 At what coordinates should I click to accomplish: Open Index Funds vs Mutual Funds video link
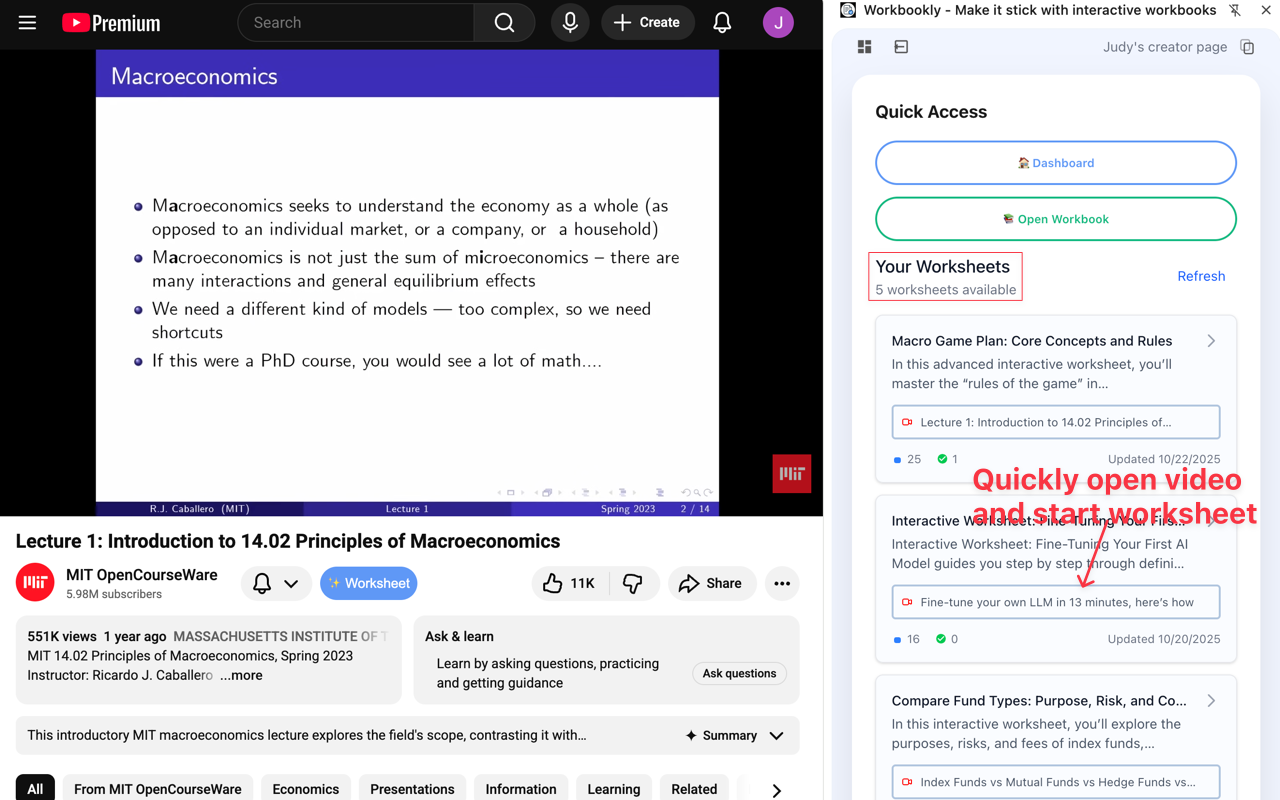[x=1056, y=782]
